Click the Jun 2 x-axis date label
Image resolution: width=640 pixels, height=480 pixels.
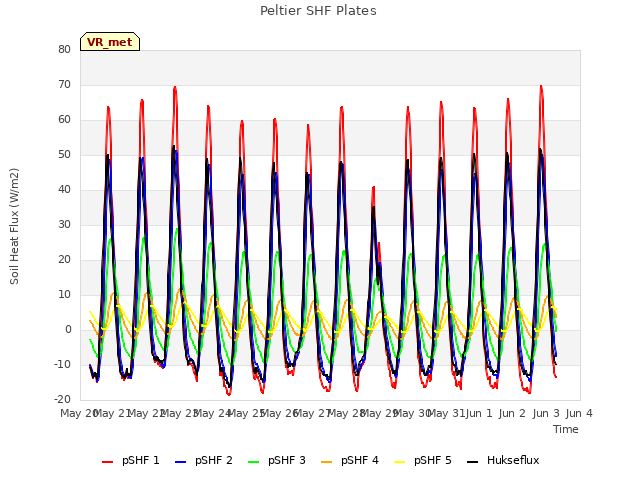pos(512,413)
